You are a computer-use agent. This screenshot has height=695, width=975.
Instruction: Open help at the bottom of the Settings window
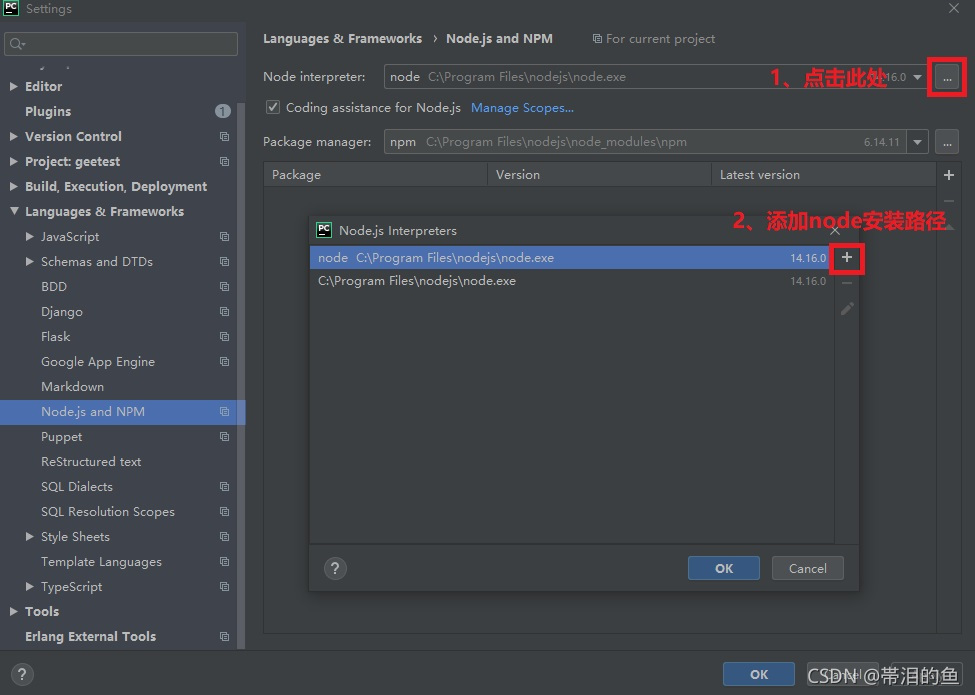click(x=22, y=674)
